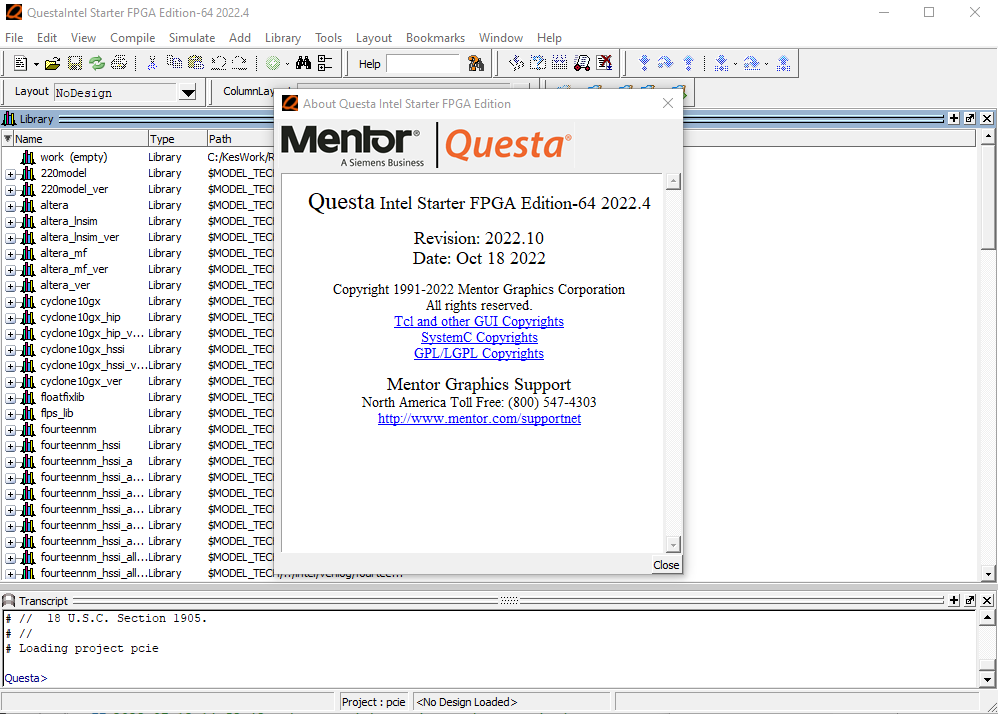Open the Window menu
998x714 pixels.
click(501, 38)
